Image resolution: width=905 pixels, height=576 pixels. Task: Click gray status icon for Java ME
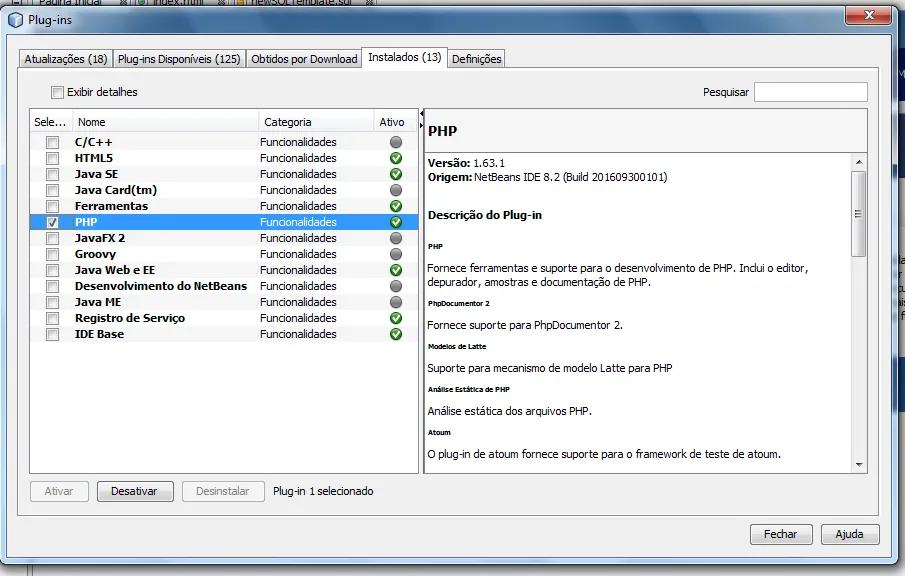[396, 302]
